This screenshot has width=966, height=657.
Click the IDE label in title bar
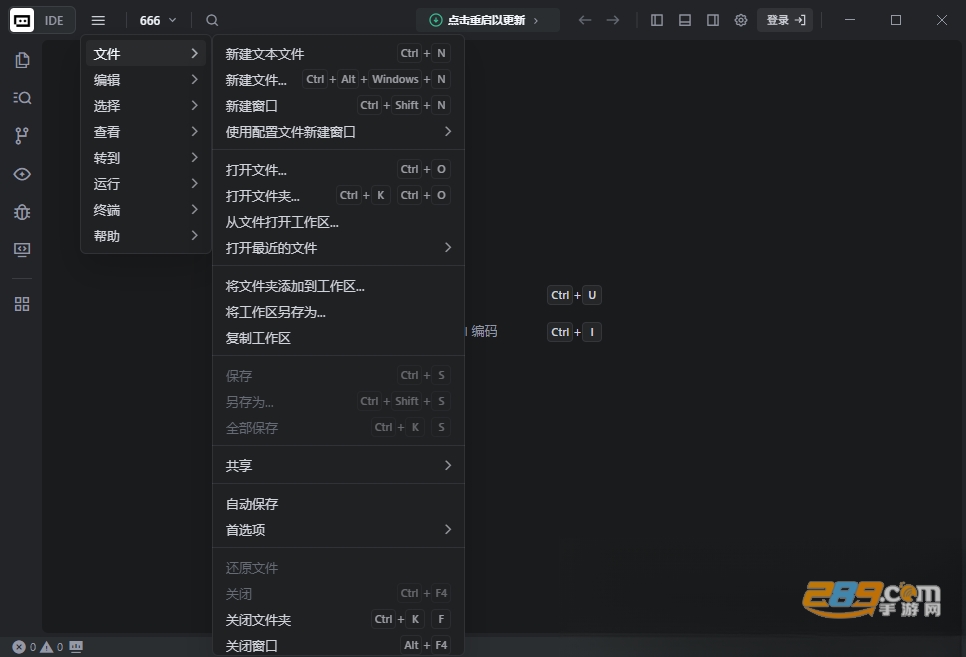54,21
